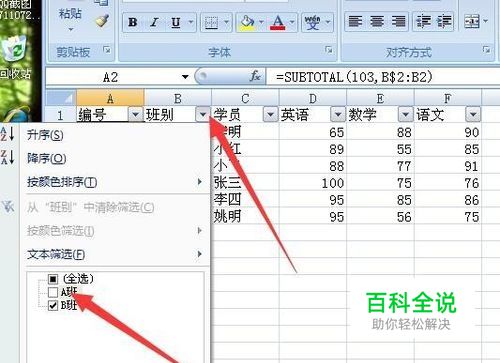This screenshot has height=363, width=500.
Task: Toggle Italic formatting
Action: click(x=154, y=22)
